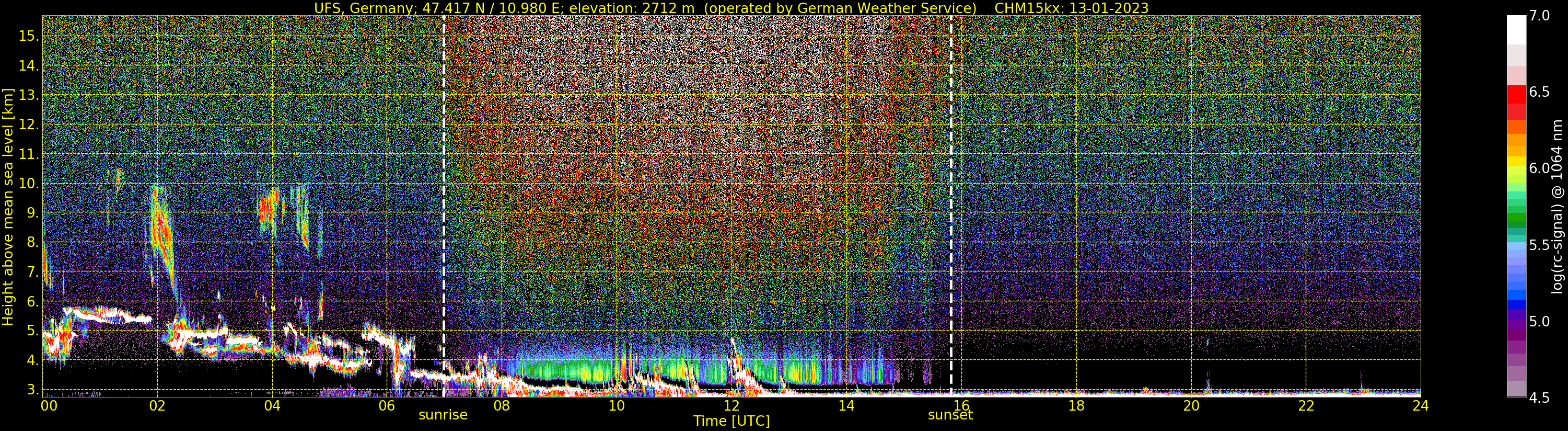The height and width of the screenshot is (431, 1568).
Task: Click the colorbar value '7.0'
Action: [x=1539, y=16]
